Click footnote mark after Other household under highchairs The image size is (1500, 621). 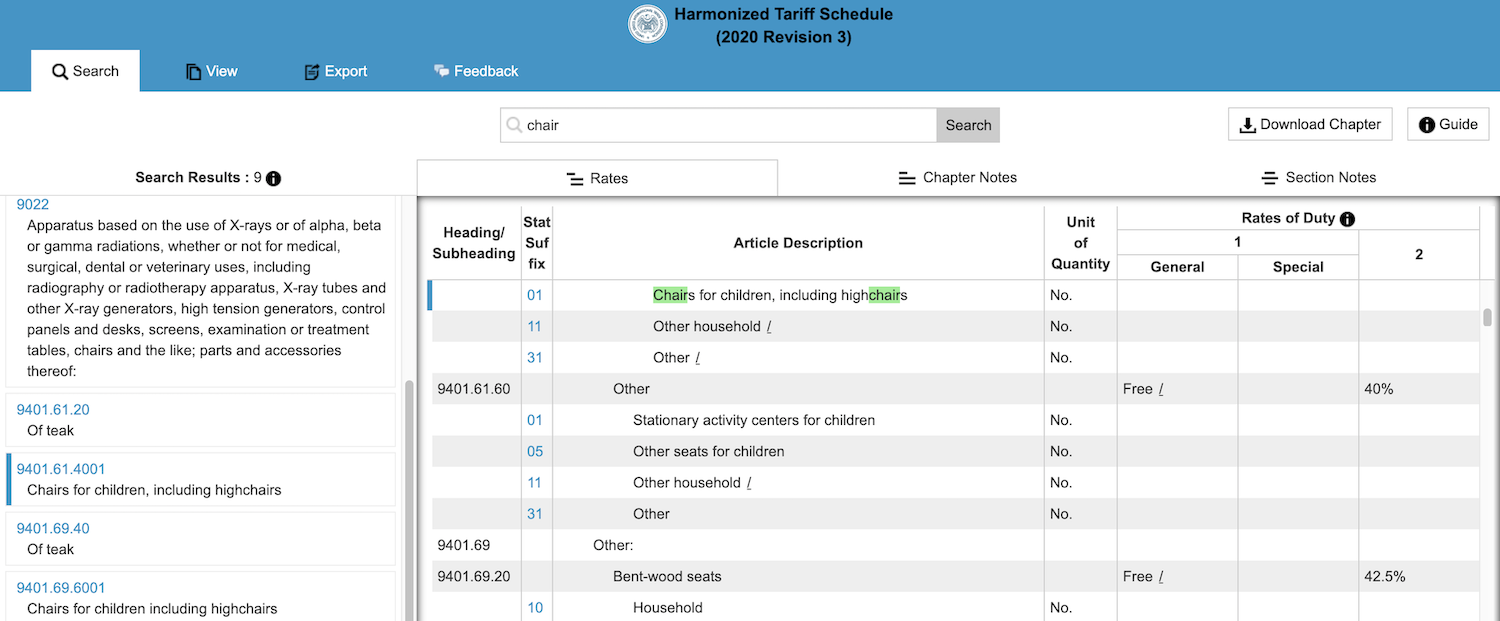pyautogui.click(x=769, y=327)
